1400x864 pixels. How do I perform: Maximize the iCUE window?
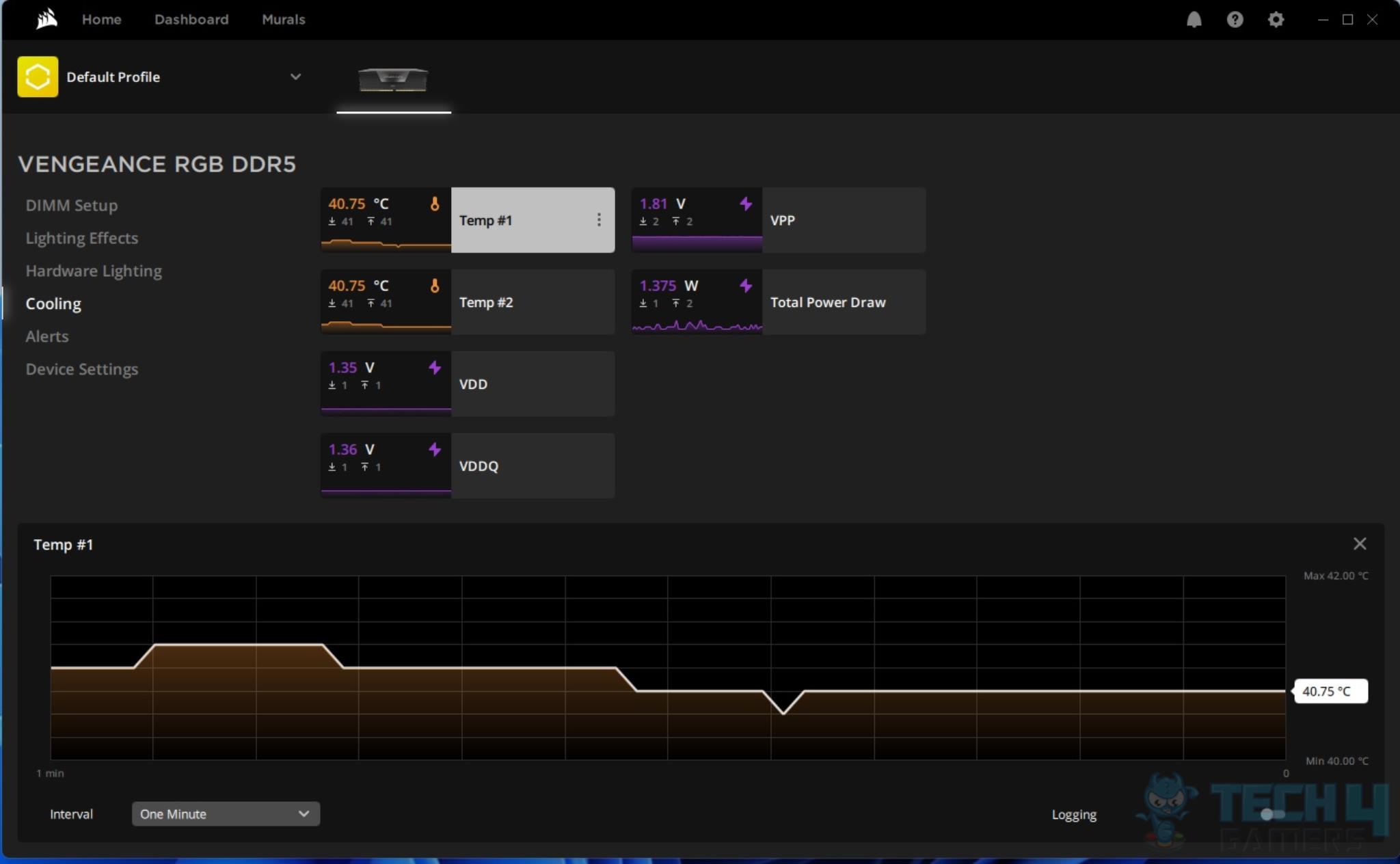click(1347, 19)
